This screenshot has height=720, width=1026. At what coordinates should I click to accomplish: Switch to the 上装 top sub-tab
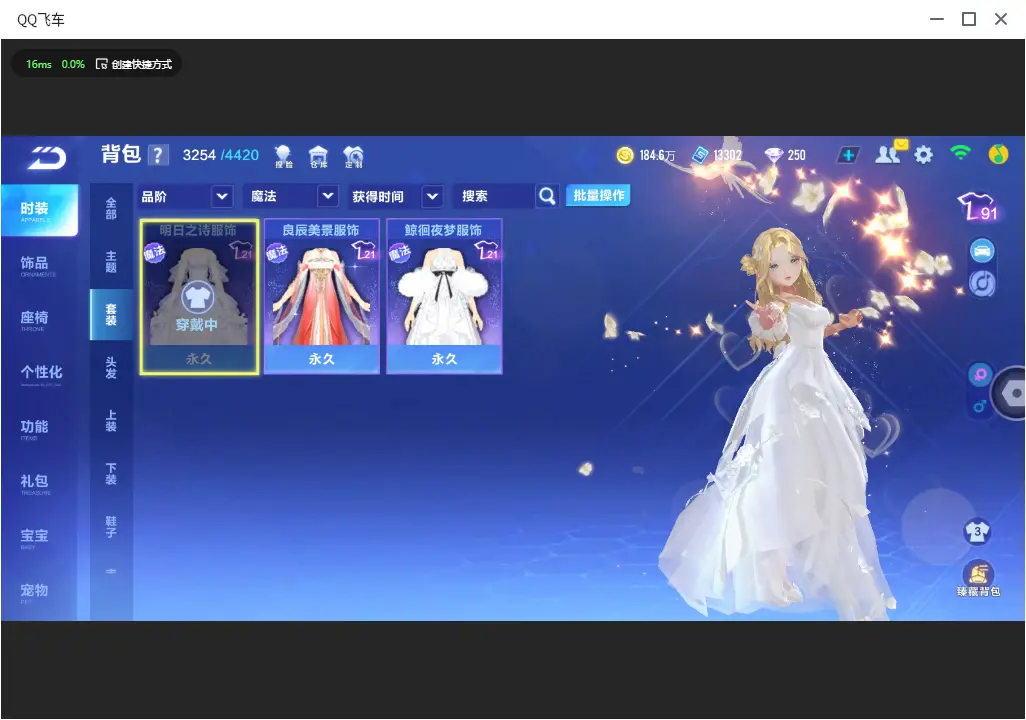111,421
